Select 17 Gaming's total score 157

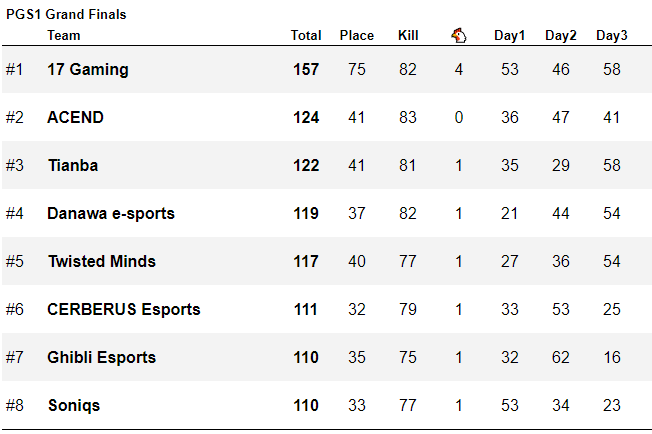[306, 70]
